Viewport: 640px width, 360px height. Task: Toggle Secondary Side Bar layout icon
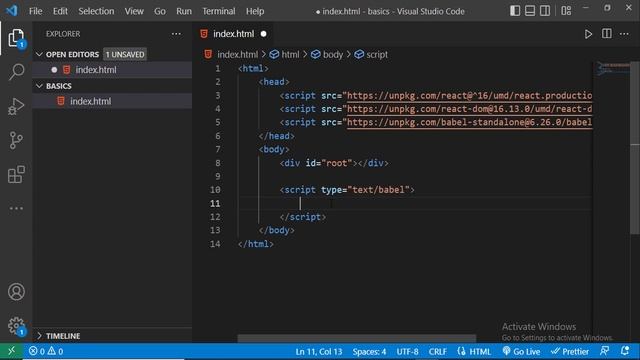(545, 11)
